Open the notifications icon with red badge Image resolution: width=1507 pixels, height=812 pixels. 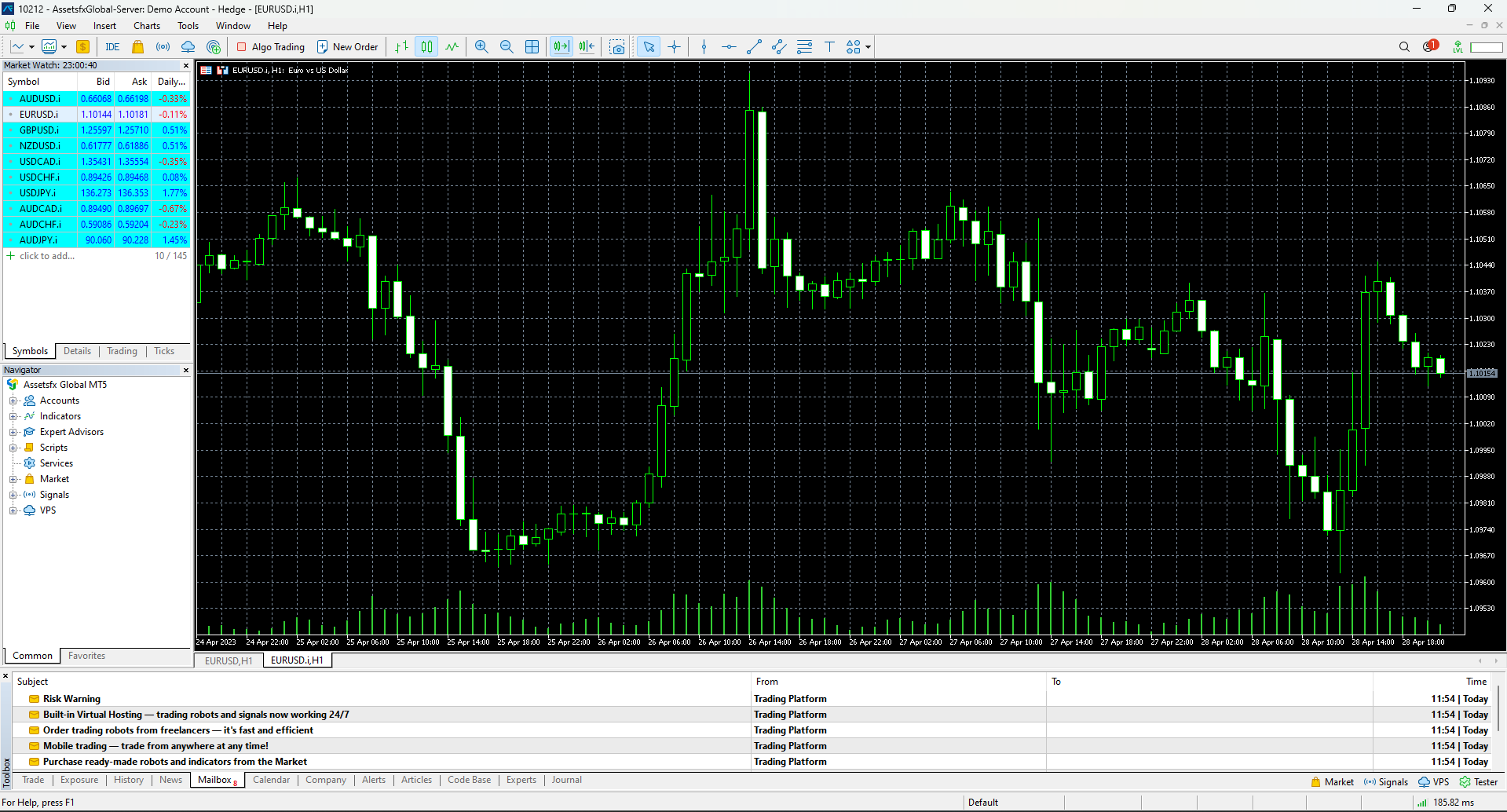[1430, 46]
